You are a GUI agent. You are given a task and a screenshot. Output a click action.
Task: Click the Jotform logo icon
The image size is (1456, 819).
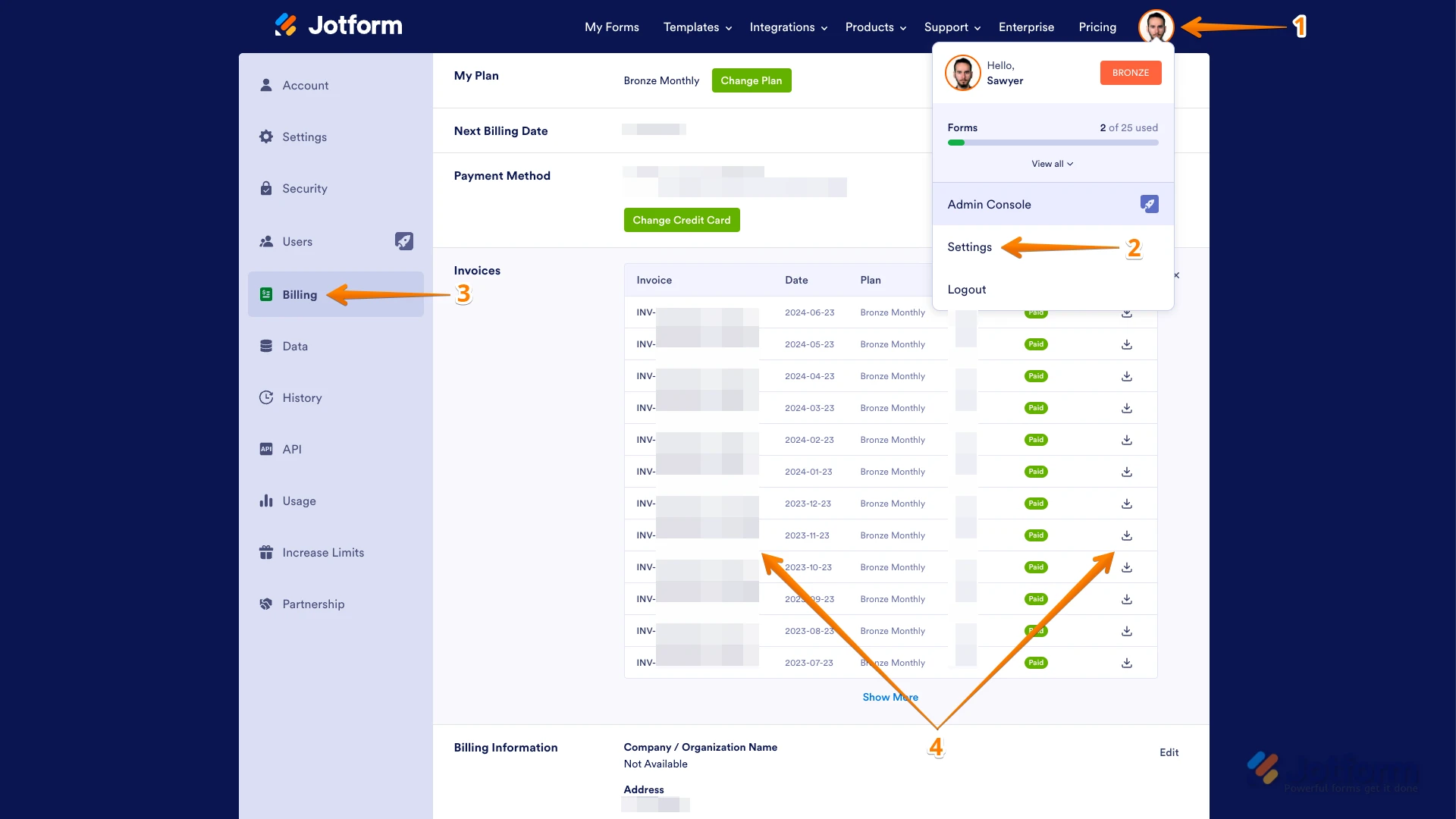(x=286, y=26)
